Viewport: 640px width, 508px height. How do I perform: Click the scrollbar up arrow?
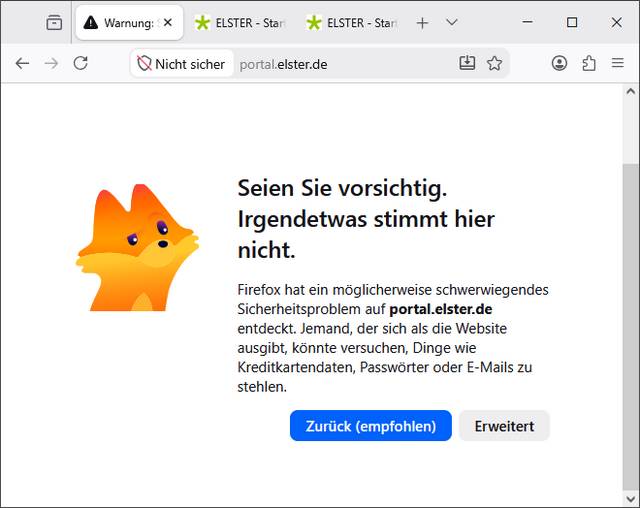click(x=631, y=91)
